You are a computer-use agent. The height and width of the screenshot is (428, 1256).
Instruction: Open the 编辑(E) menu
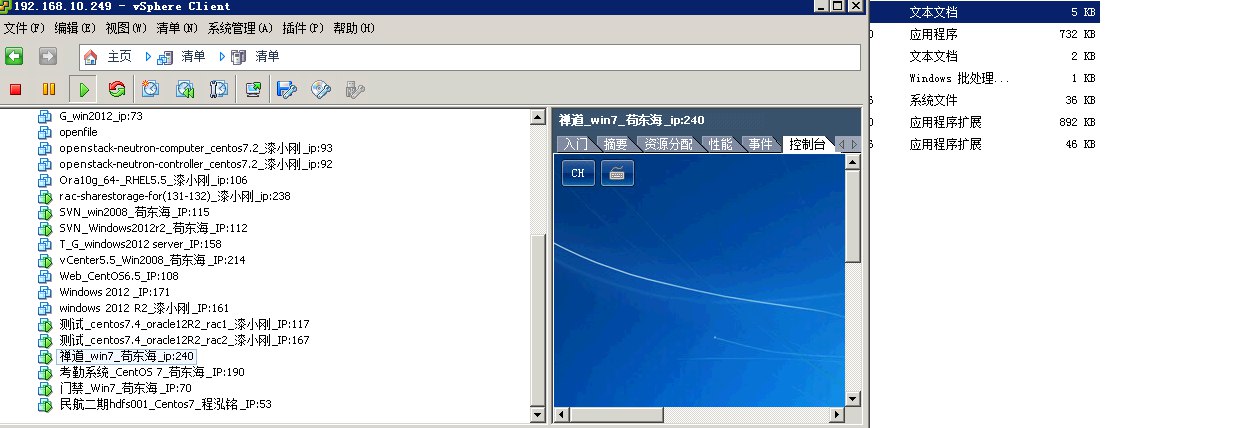(75, 27)
